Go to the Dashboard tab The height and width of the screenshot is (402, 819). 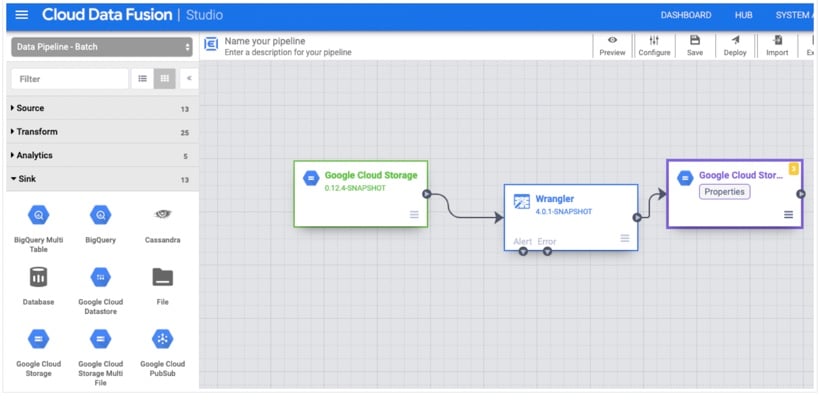(x=686, y=15)
